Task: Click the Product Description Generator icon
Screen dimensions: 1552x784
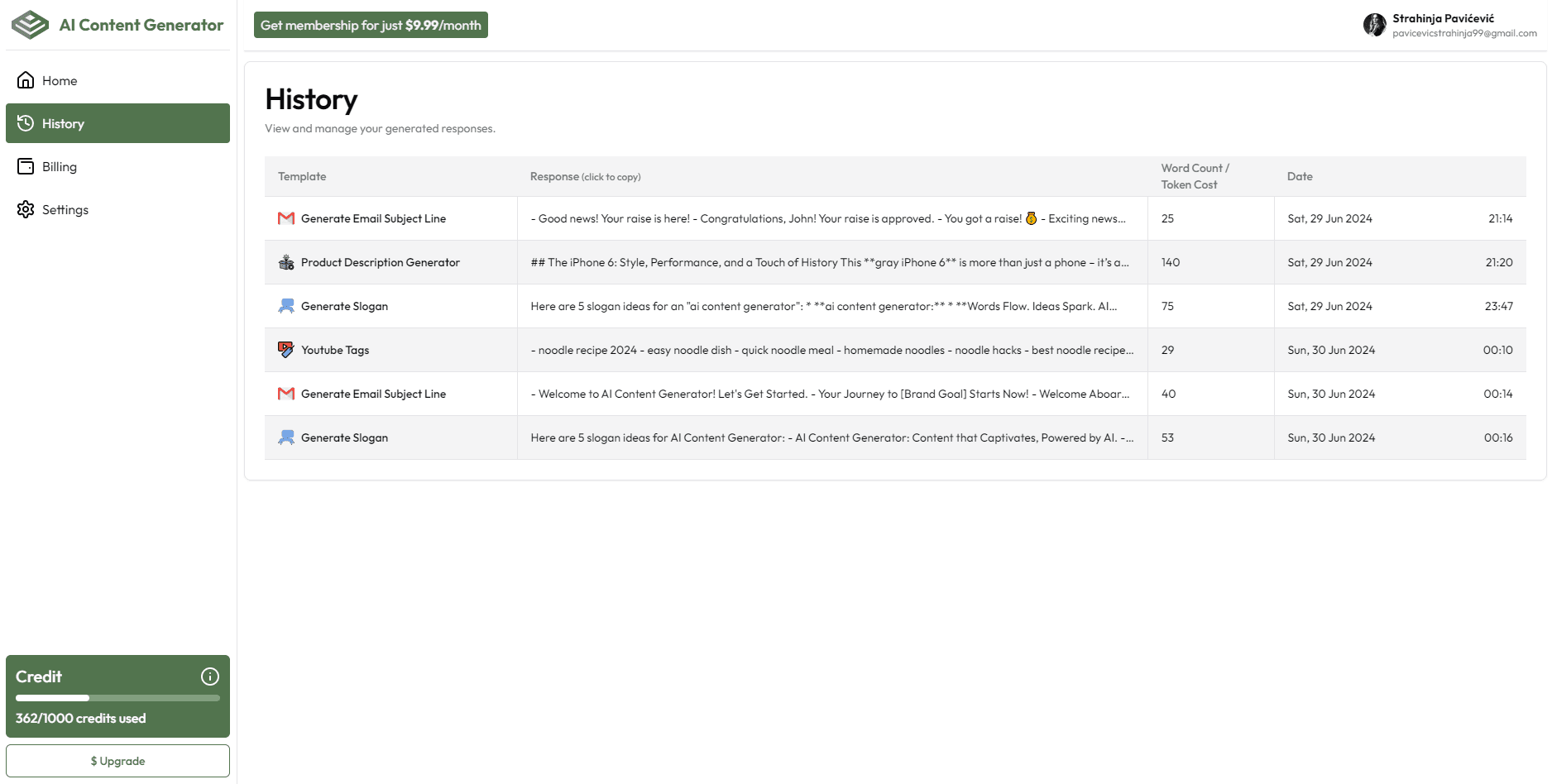Action: tap(286, 262)
